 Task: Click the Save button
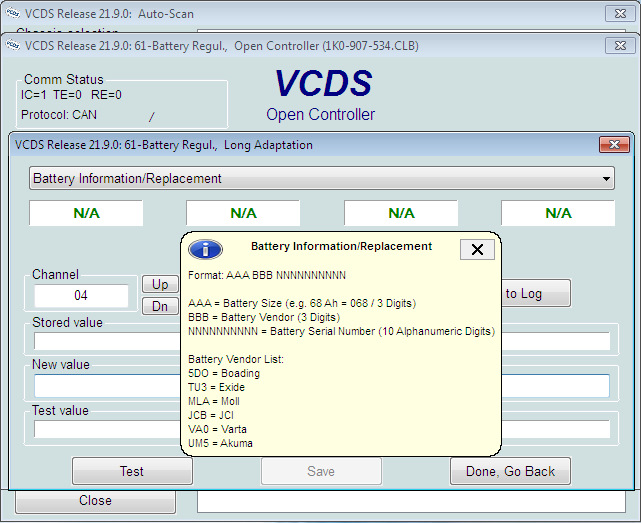coord(321,471)
